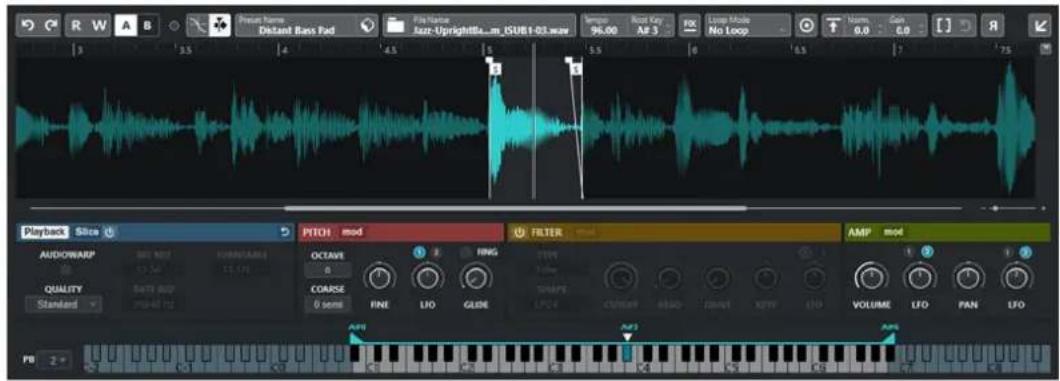1060x381 pixels.
Task: Open the amp mod tab
Action: click(893, 232)
